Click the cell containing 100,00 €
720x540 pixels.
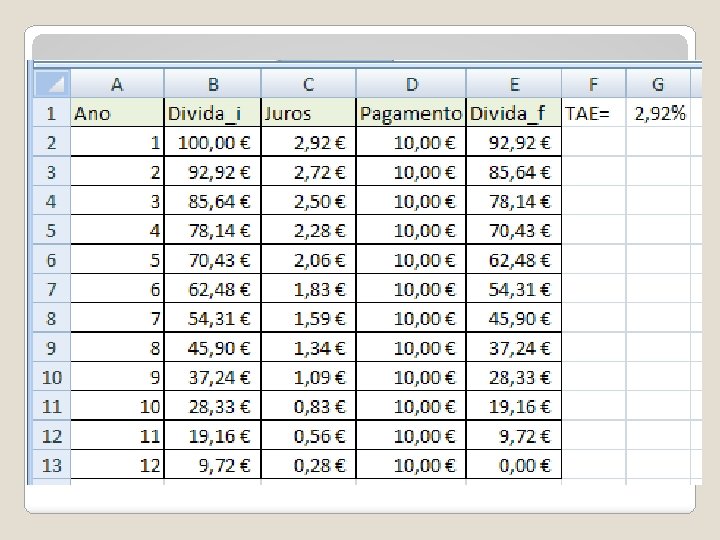[x=213, y=142]
